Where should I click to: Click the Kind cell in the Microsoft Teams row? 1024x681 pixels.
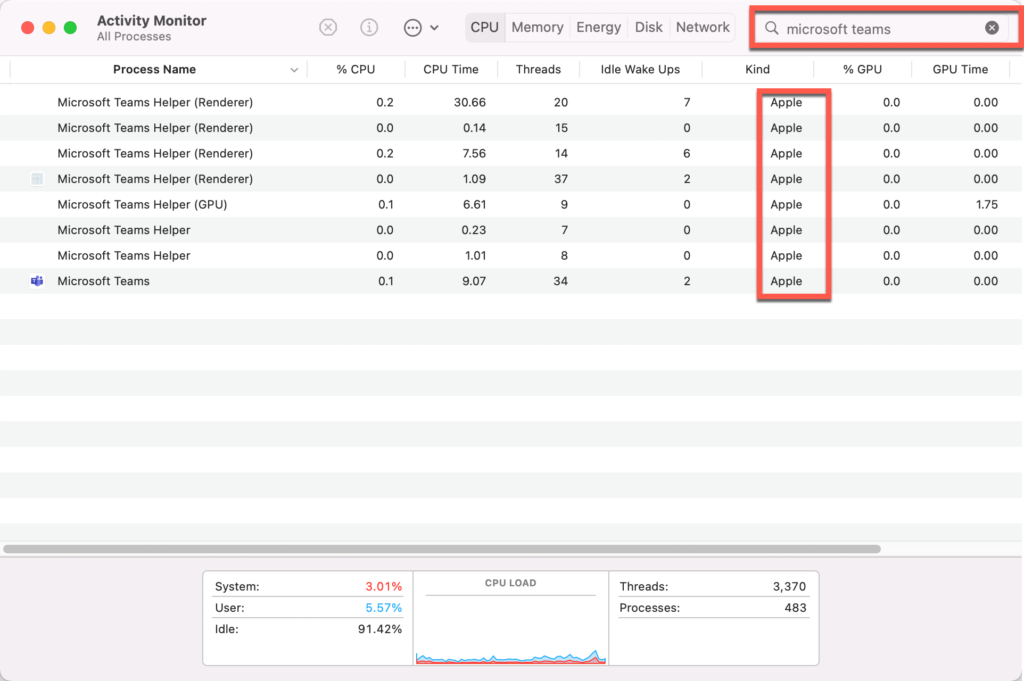point(786,281)
